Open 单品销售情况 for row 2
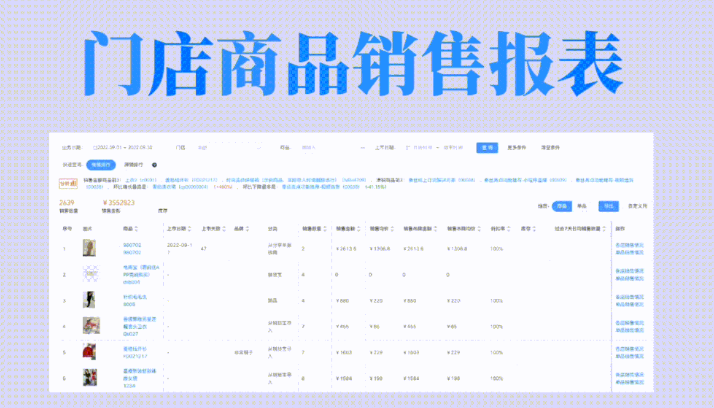The width and height of the screenshot is (714, 408). 630,278
